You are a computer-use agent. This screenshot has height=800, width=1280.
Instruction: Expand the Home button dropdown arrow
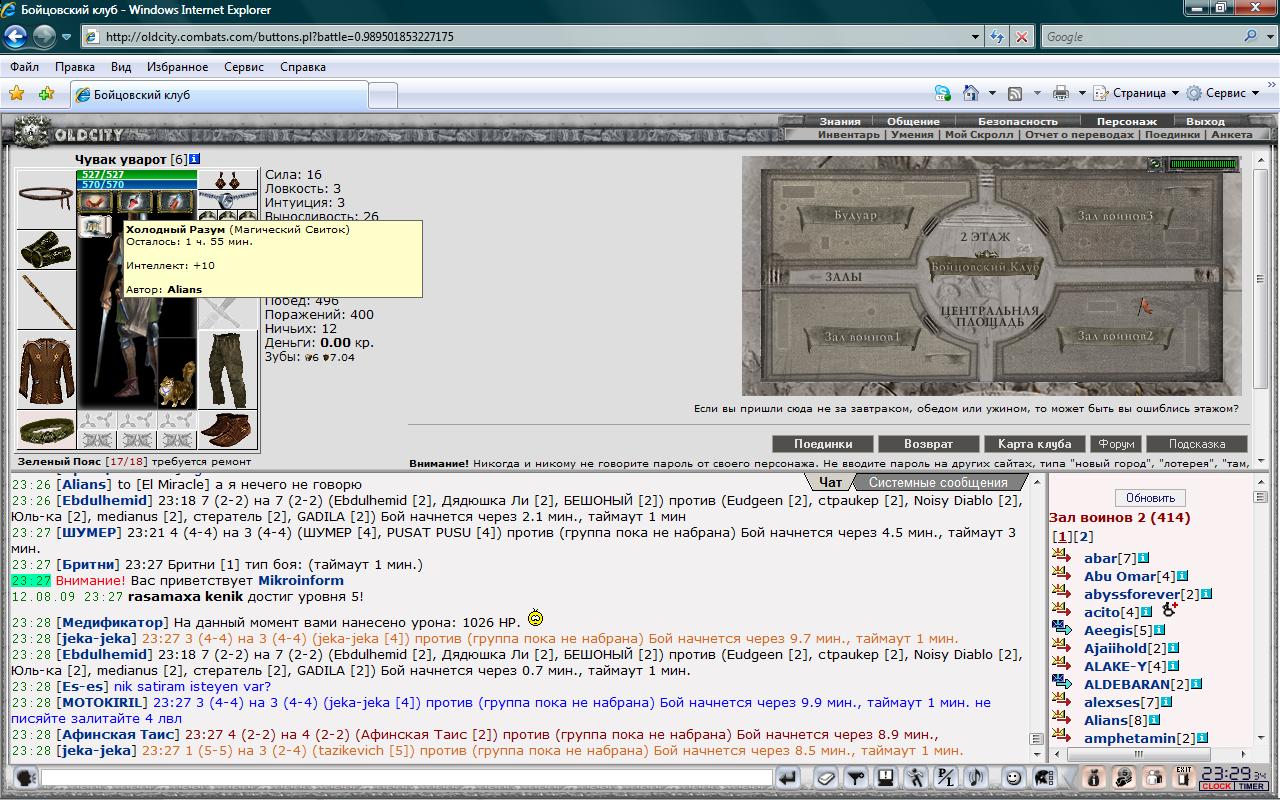[992, 93]
